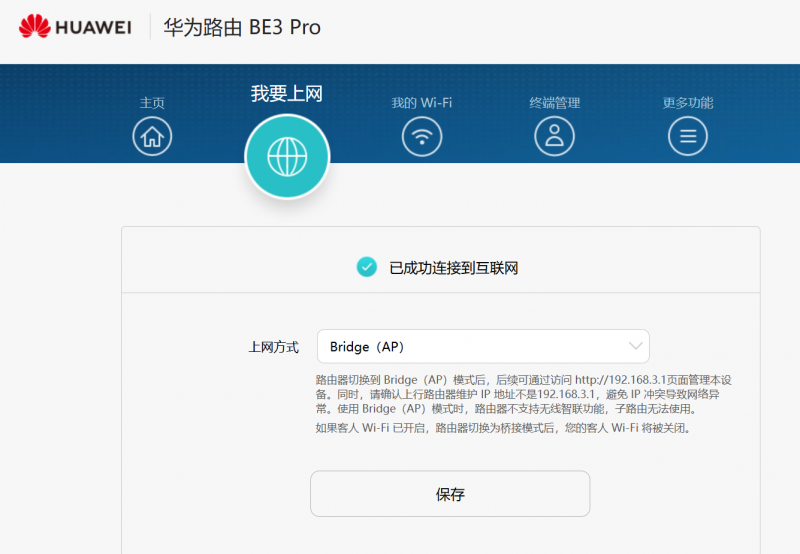Select the globe Internet access icon
The width and height of the screenshot is (800, 554).
pos(287,157)
